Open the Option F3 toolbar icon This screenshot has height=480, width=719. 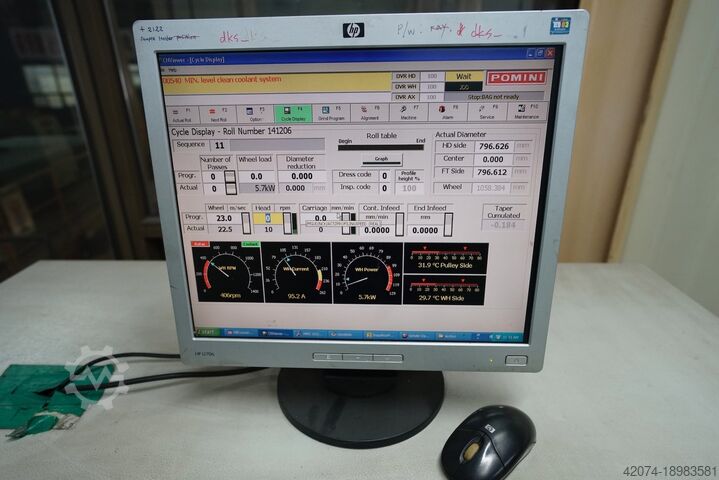point(255,112)
